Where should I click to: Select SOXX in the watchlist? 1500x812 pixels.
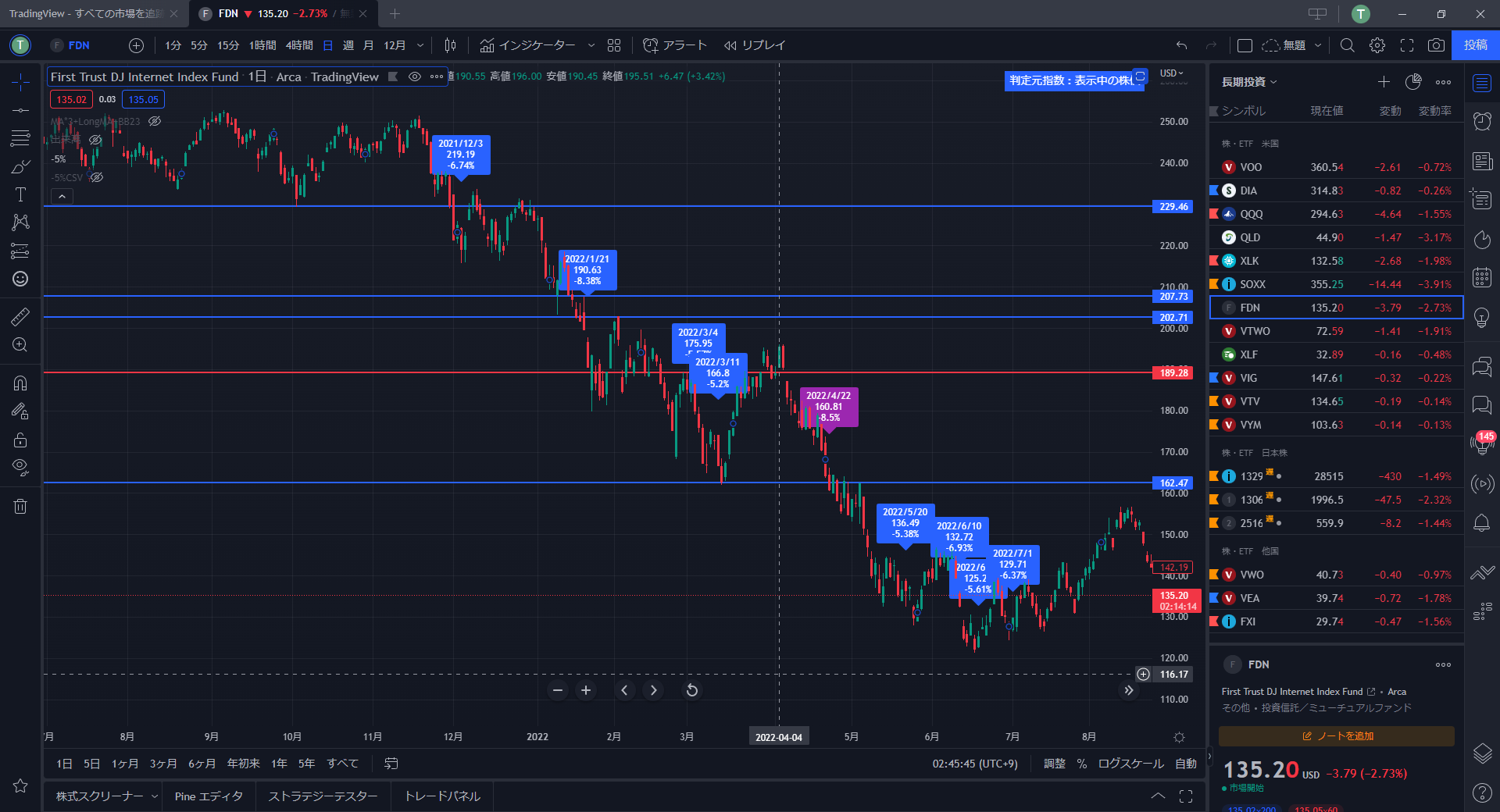pos(1253,284)
